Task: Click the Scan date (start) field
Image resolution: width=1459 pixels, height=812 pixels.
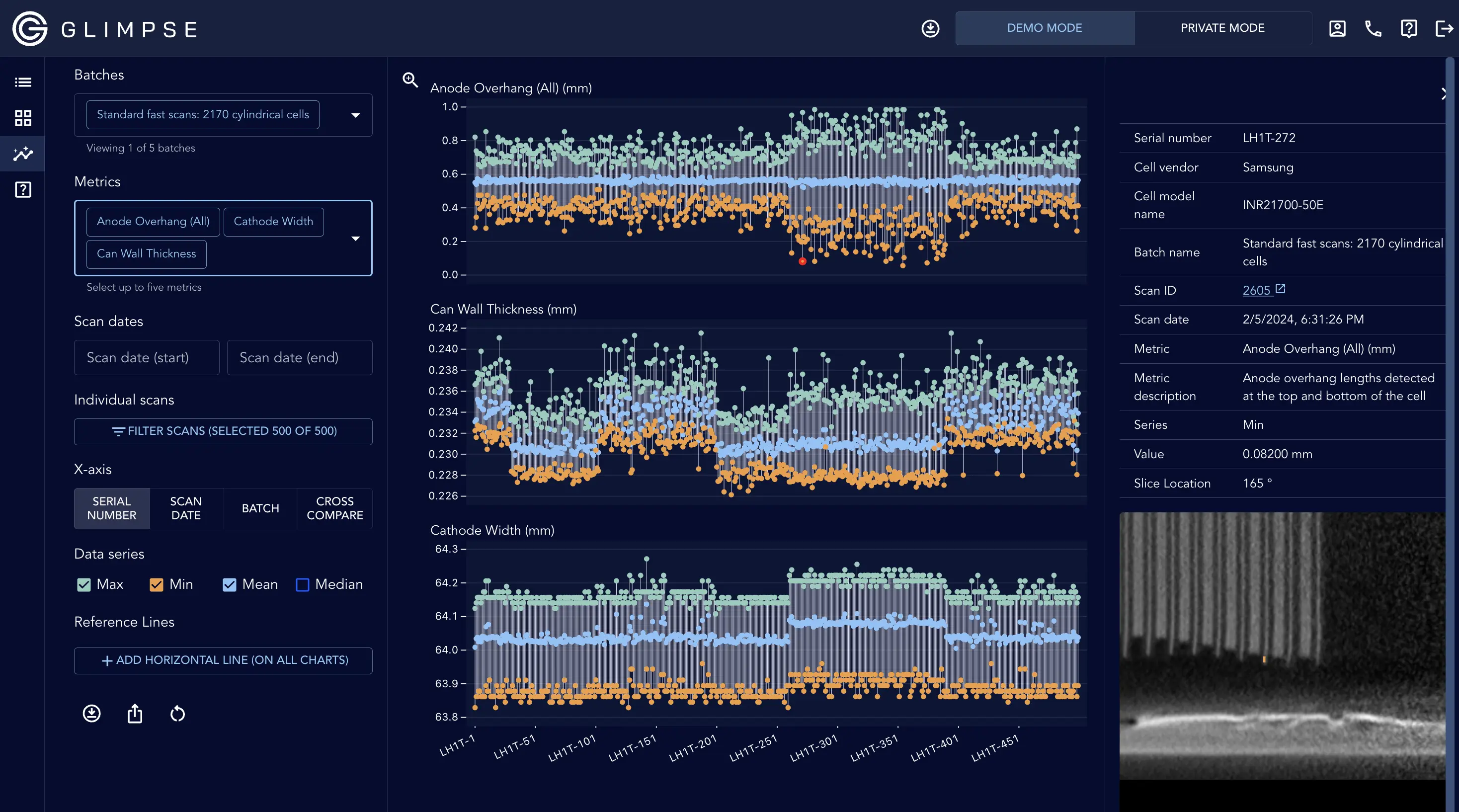Action: [146, 357]
